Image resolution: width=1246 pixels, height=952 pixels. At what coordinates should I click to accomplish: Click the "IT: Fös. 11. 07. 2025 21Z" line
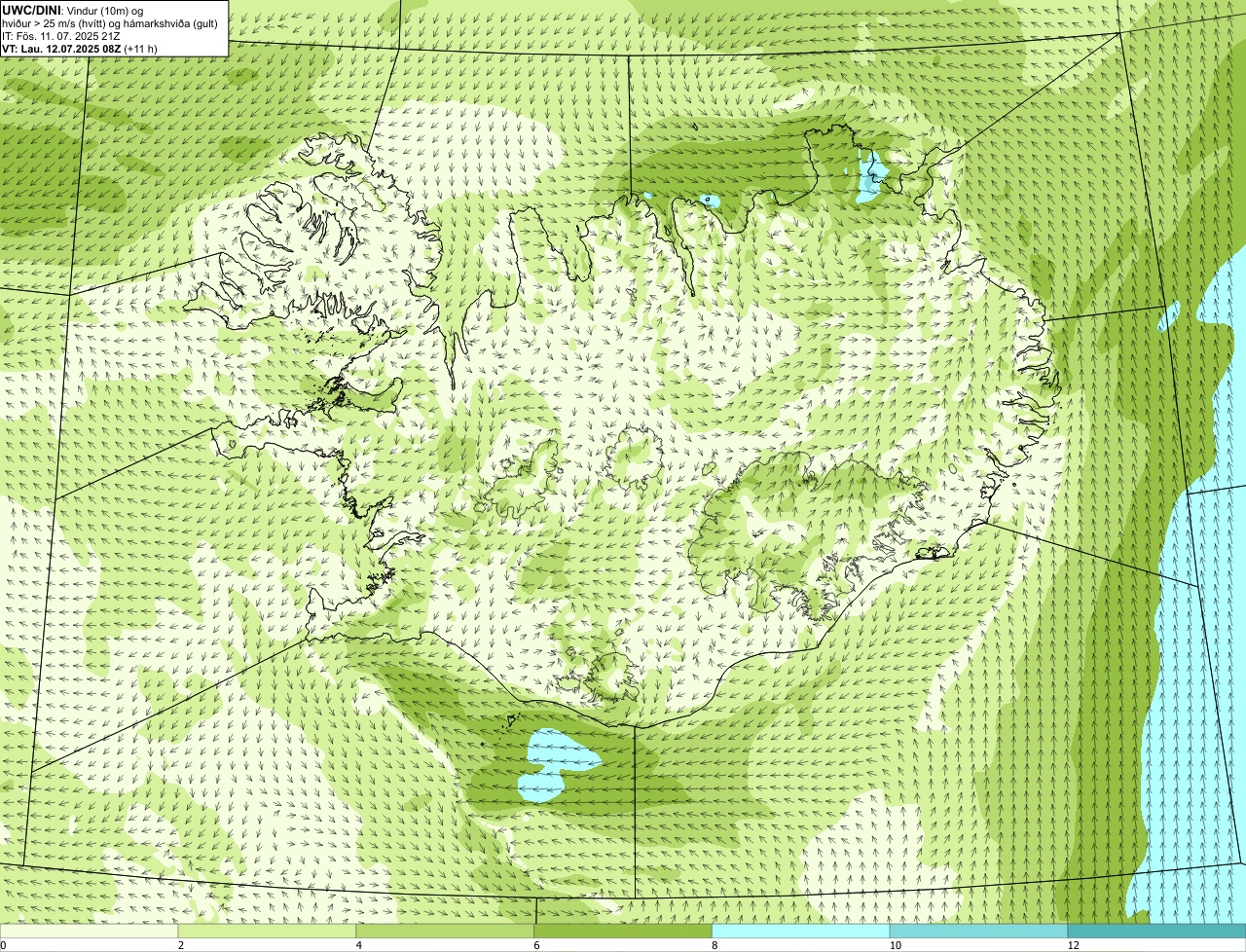point(61,35)
